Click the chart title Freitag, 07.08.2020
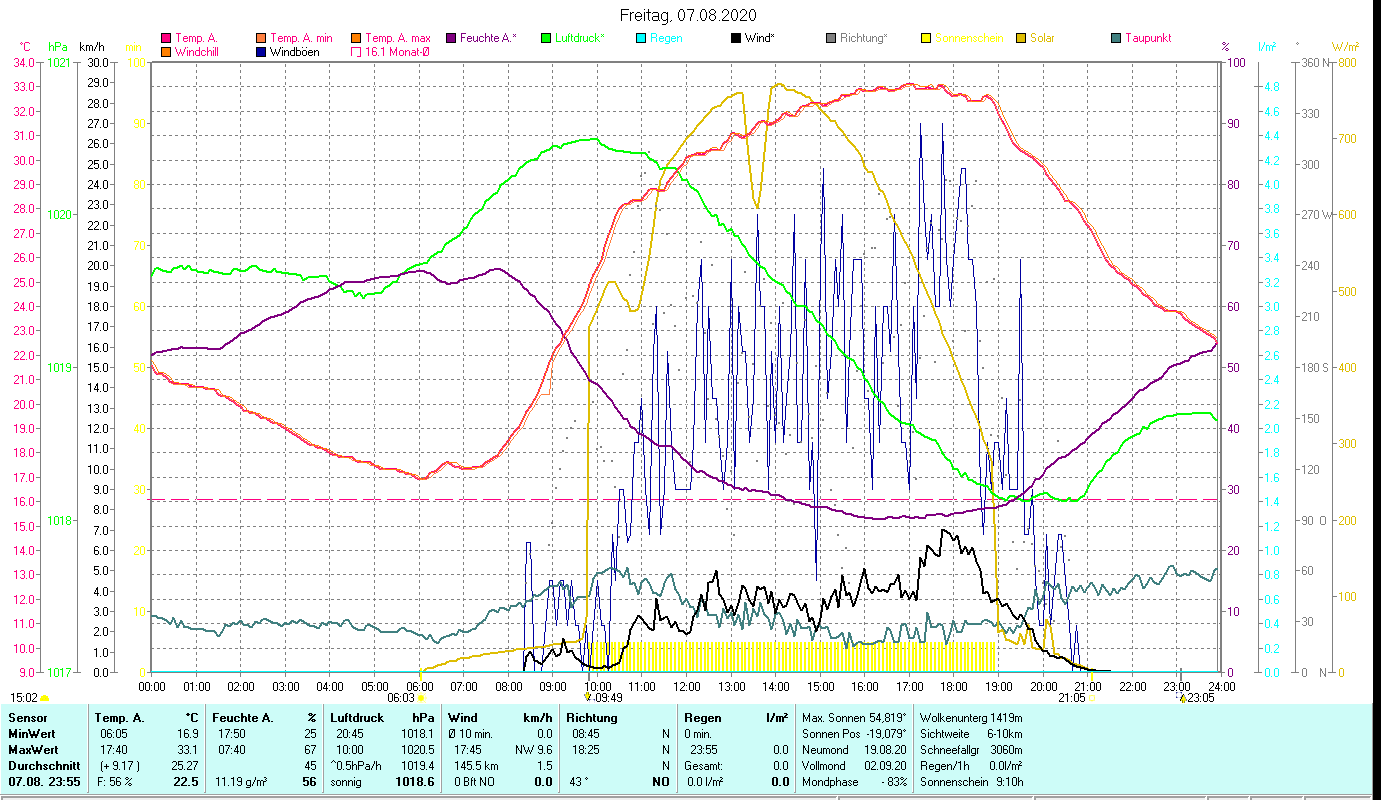Screen dimensions: 1381x800 (688, 15)
